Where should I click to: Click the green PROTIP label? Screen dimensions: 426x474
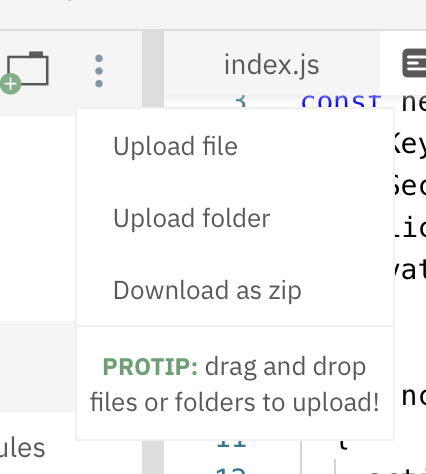coord(150,367)
